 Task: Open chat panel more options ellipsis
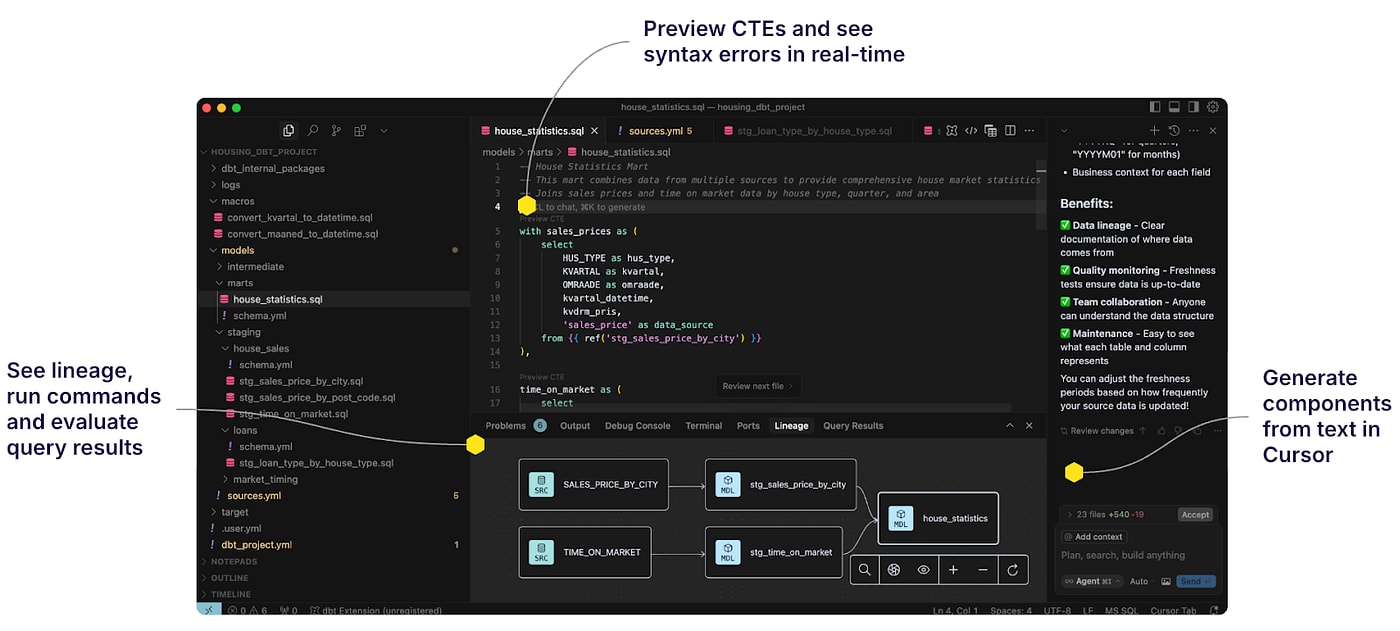click(x=1193, y=131)
